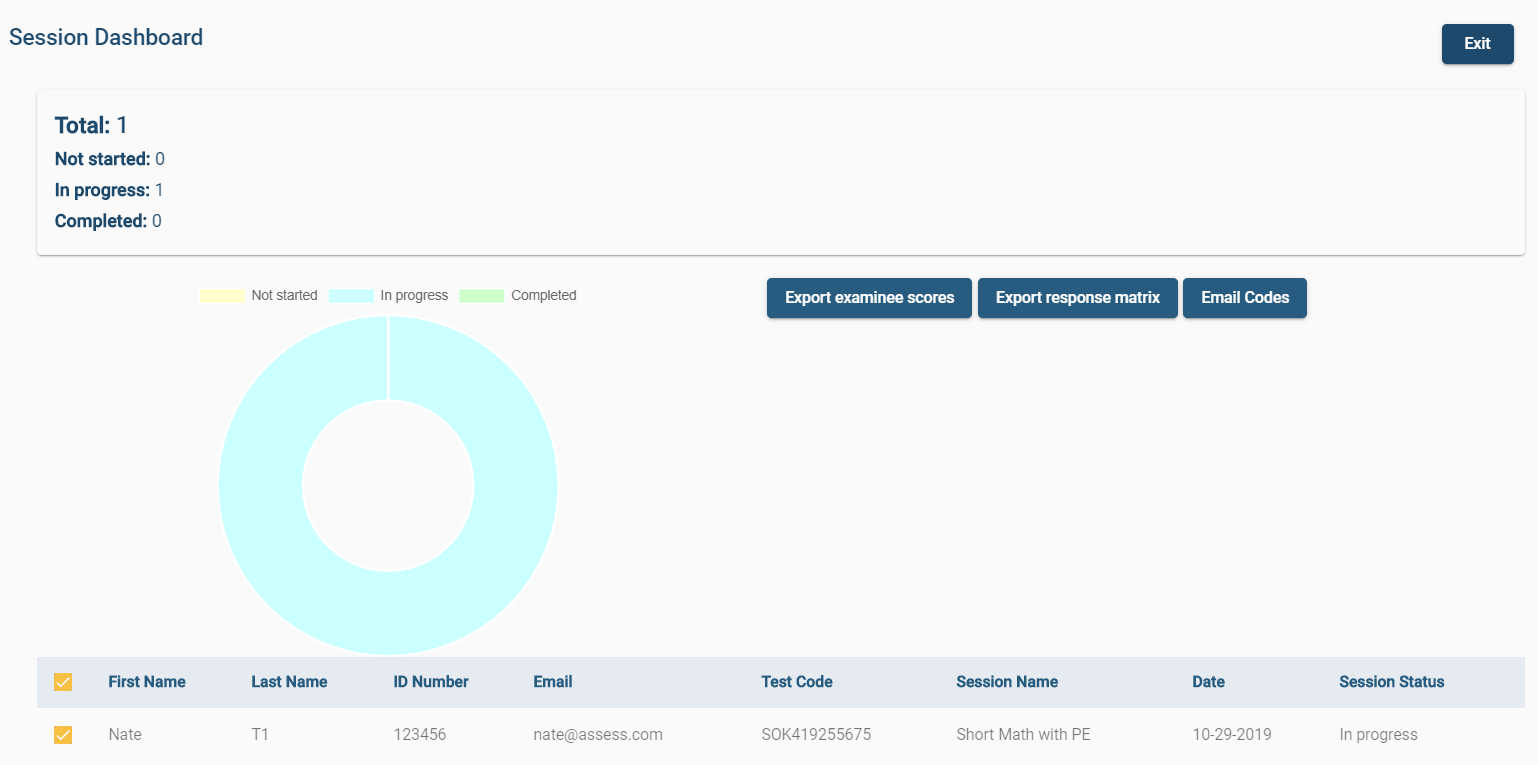Export examinee scores

(869, 298)
